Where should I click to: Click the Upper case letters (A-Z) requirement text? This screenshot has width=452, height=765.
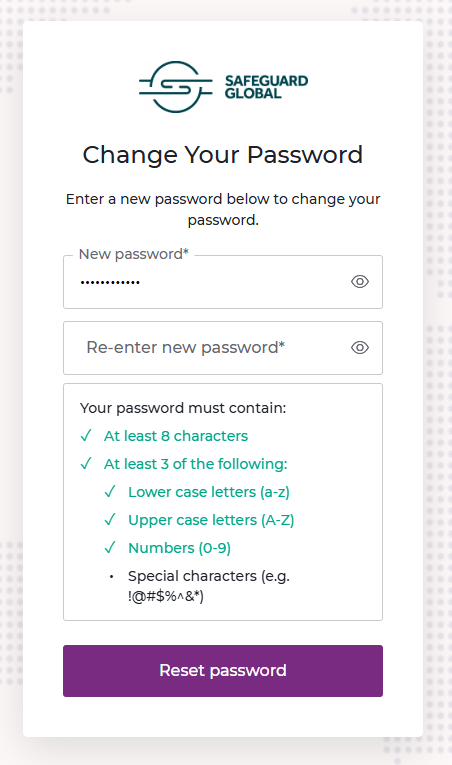pyautogui.click(x=211, y=520)
